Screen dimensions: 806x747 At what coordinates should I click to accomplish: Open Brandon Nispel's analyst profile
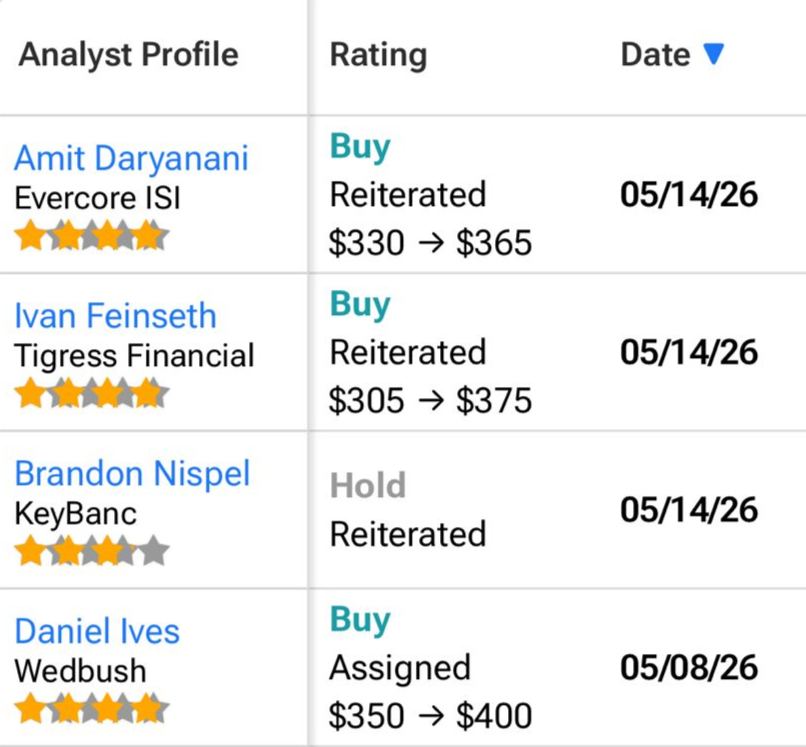pos(132,473)
